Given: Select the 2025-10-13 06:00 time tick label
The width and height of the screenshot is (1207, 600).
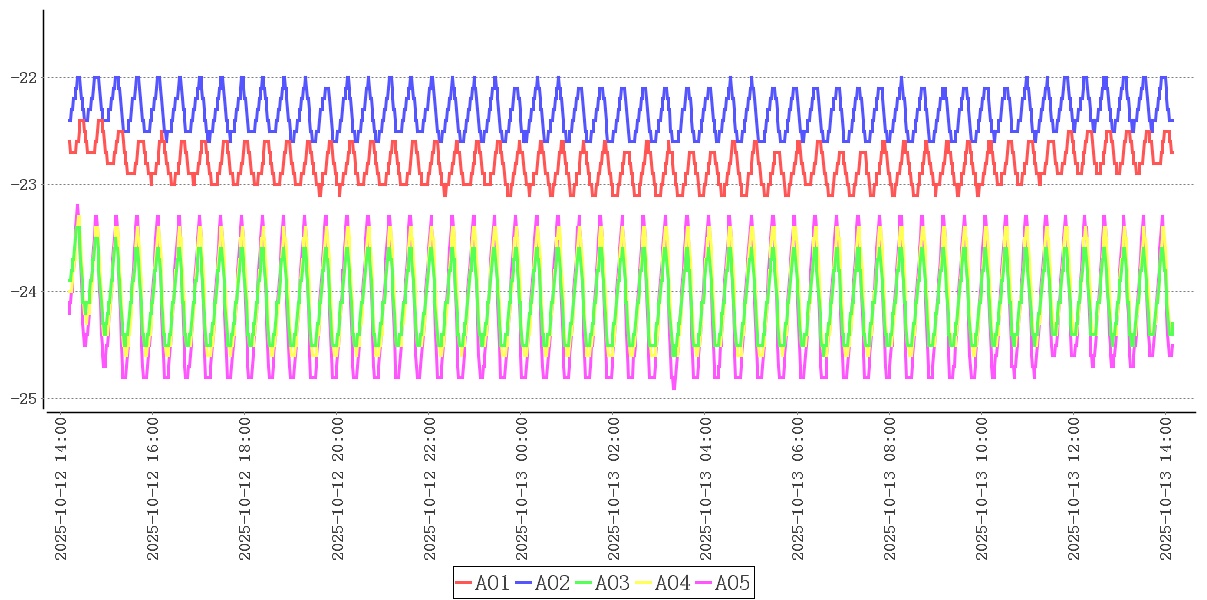Looking at the screenshot, I should coord(799,489).
